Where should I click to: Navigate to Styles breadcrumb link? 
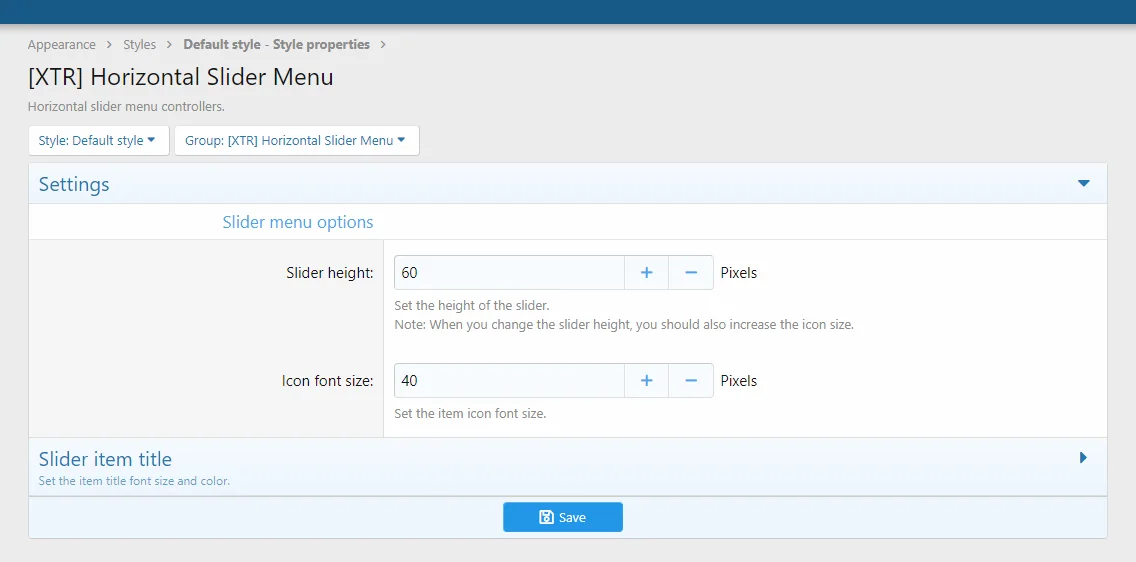(x=140, y=45)
